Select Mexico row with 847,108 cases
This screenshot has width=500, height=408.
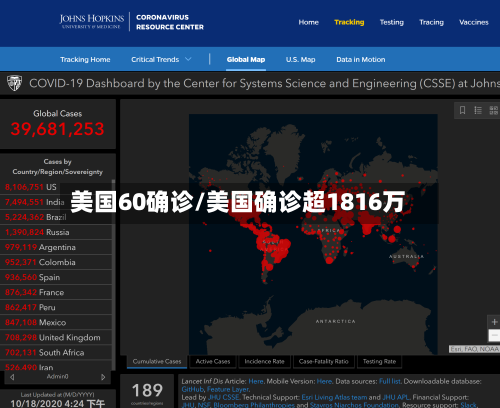coord(56,322)
